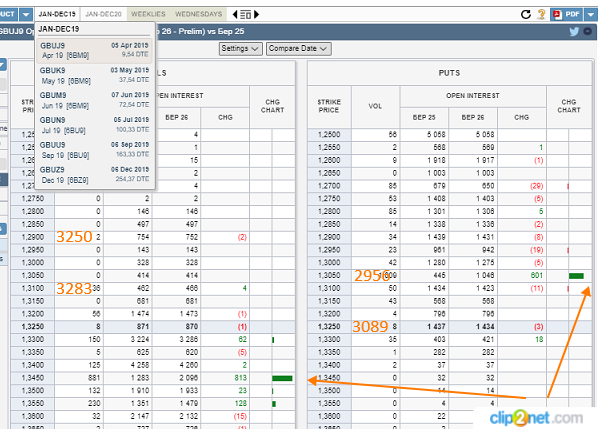Select GBUN9 Jul 19 contract
The width and height of the screenshot is (613, 435).
point(95,125)
